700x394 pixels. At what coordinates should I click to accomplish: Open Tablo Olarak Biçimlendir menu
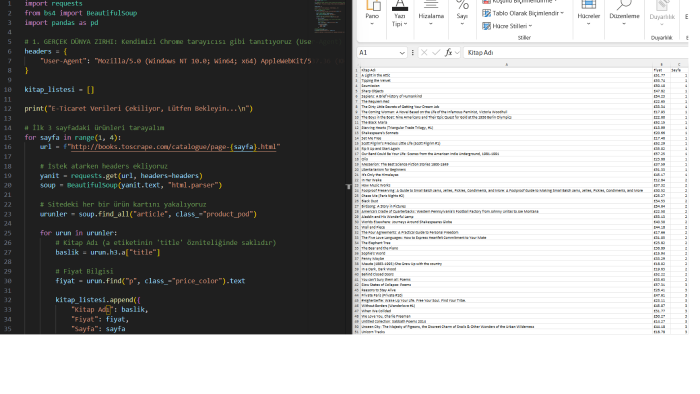point(523,13)
